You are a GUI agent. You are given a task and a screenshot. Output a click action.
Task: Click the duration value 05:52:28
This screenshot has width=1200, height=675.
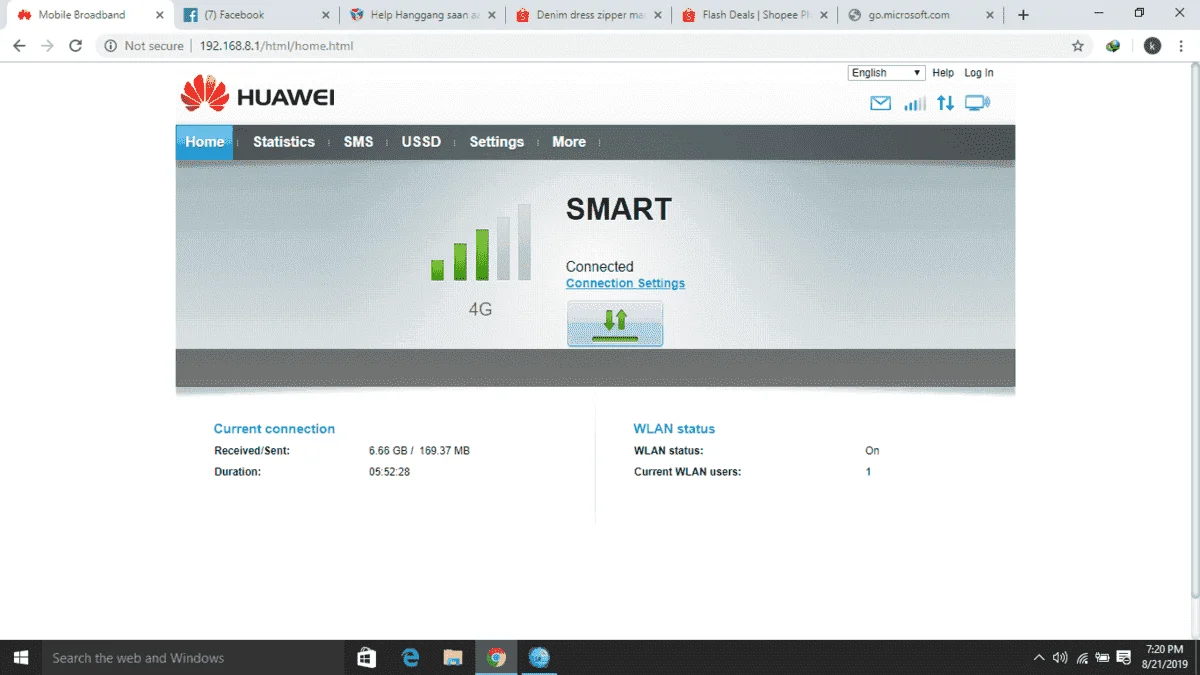click(389, 471)
